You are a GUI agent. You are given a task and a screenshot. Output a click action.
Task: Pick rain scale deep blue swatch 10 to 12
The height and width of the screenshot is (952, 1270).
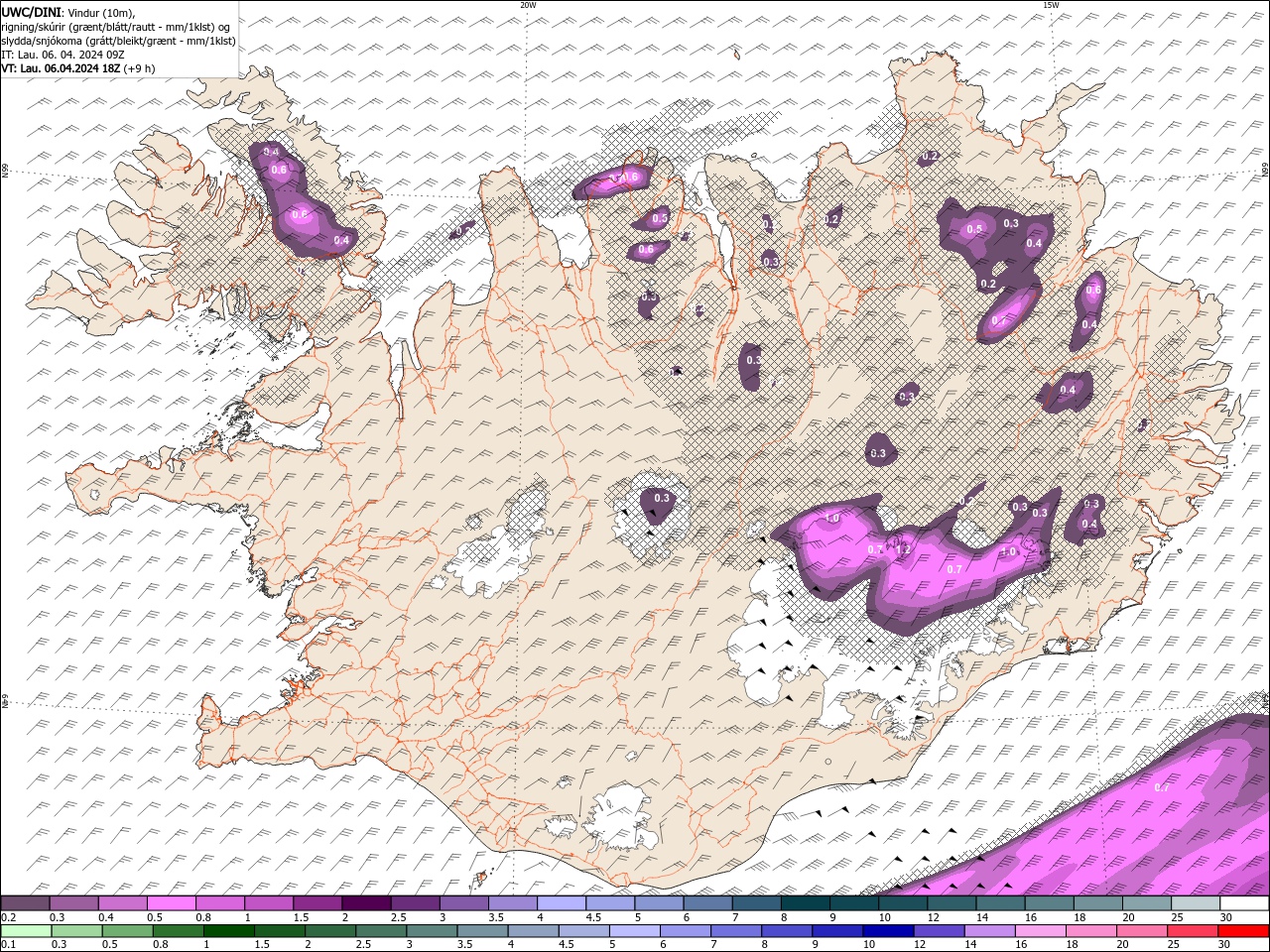887,931
